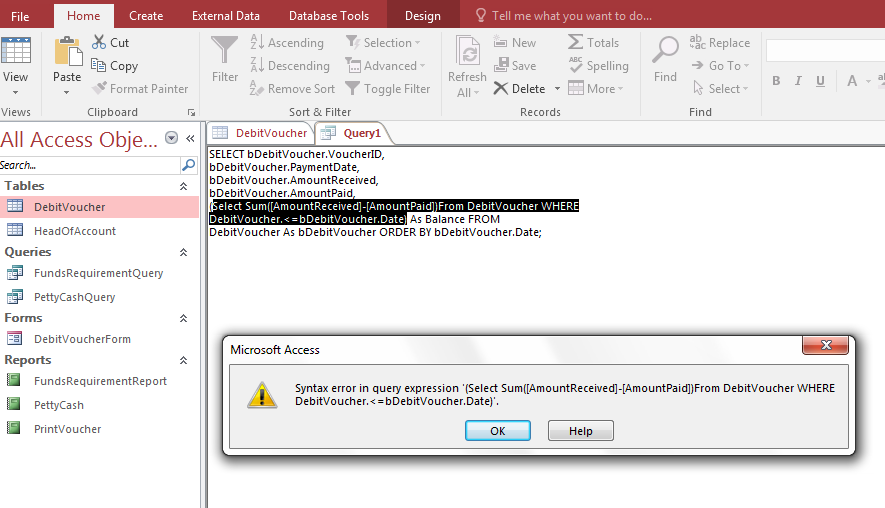Open the Paste dropdown arrow

point(67,92)
